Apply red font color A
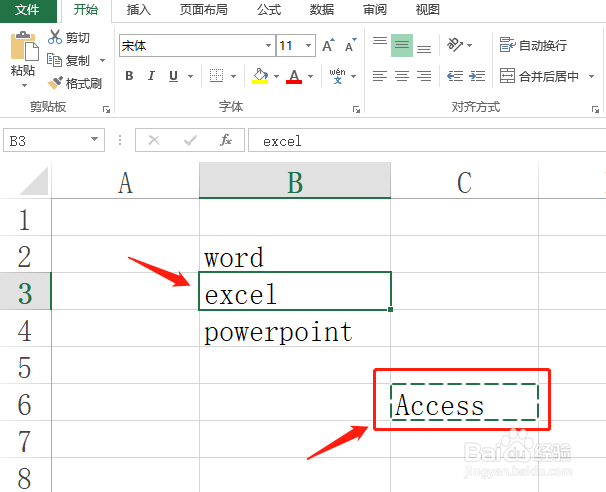 click(x=294, y=76)
